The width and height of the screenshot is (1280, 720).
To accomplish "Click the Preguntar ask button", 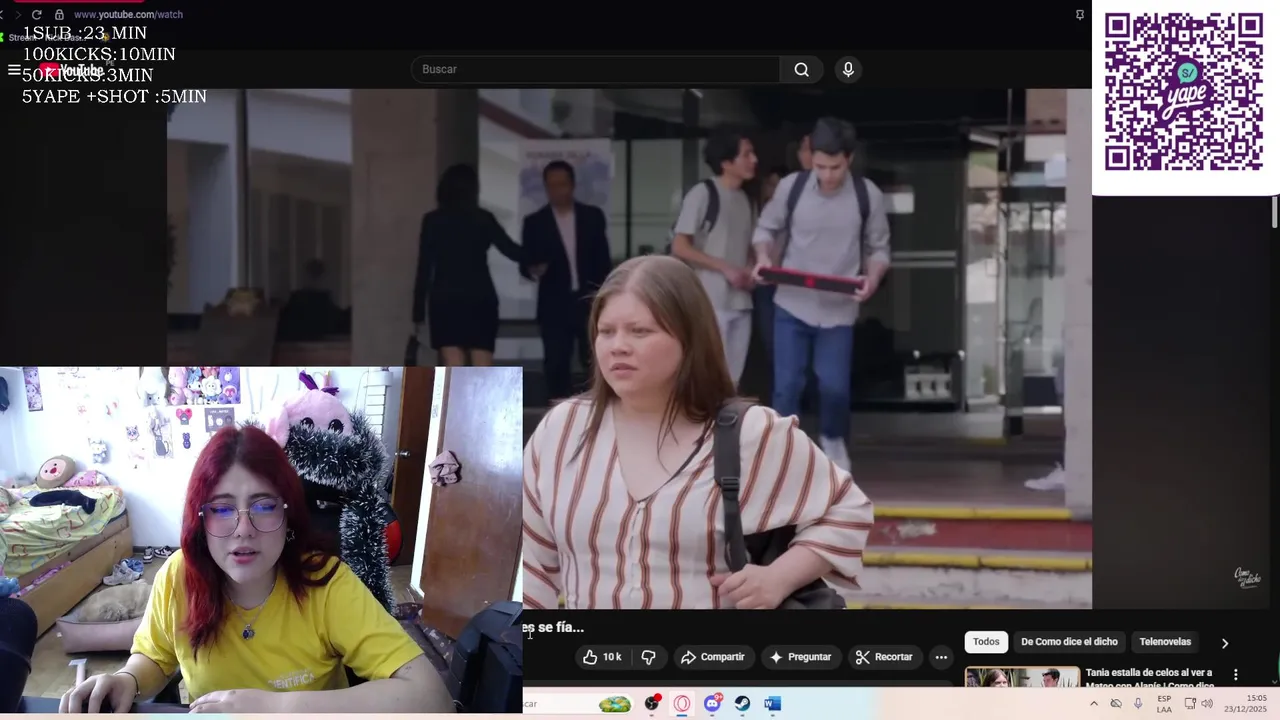I will point(800,657).
